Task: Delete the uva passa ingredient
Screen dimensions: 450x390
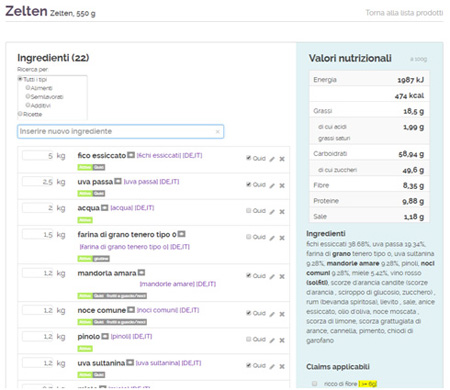Action: [x=282, y=185]
